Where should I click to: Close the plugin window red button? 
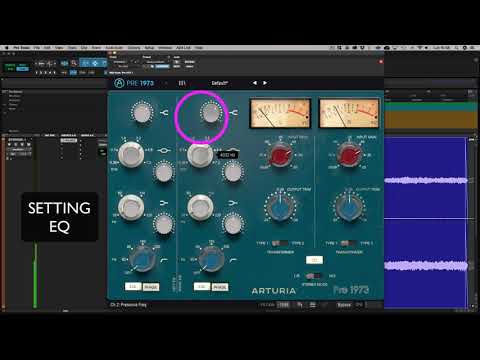click(381, 62)
